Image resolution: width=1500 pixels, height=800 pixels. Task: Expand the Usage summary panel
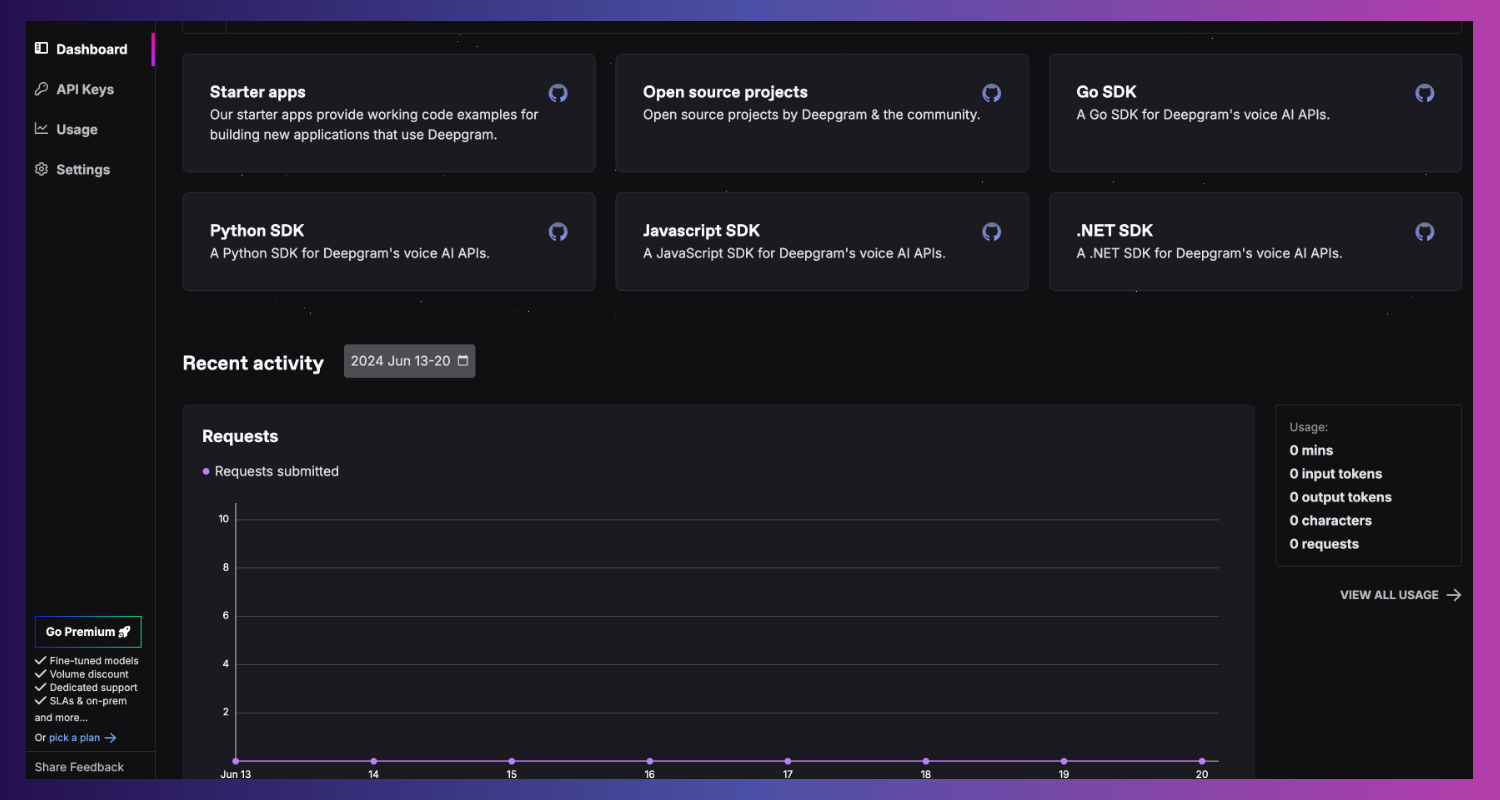(1368, 485)
